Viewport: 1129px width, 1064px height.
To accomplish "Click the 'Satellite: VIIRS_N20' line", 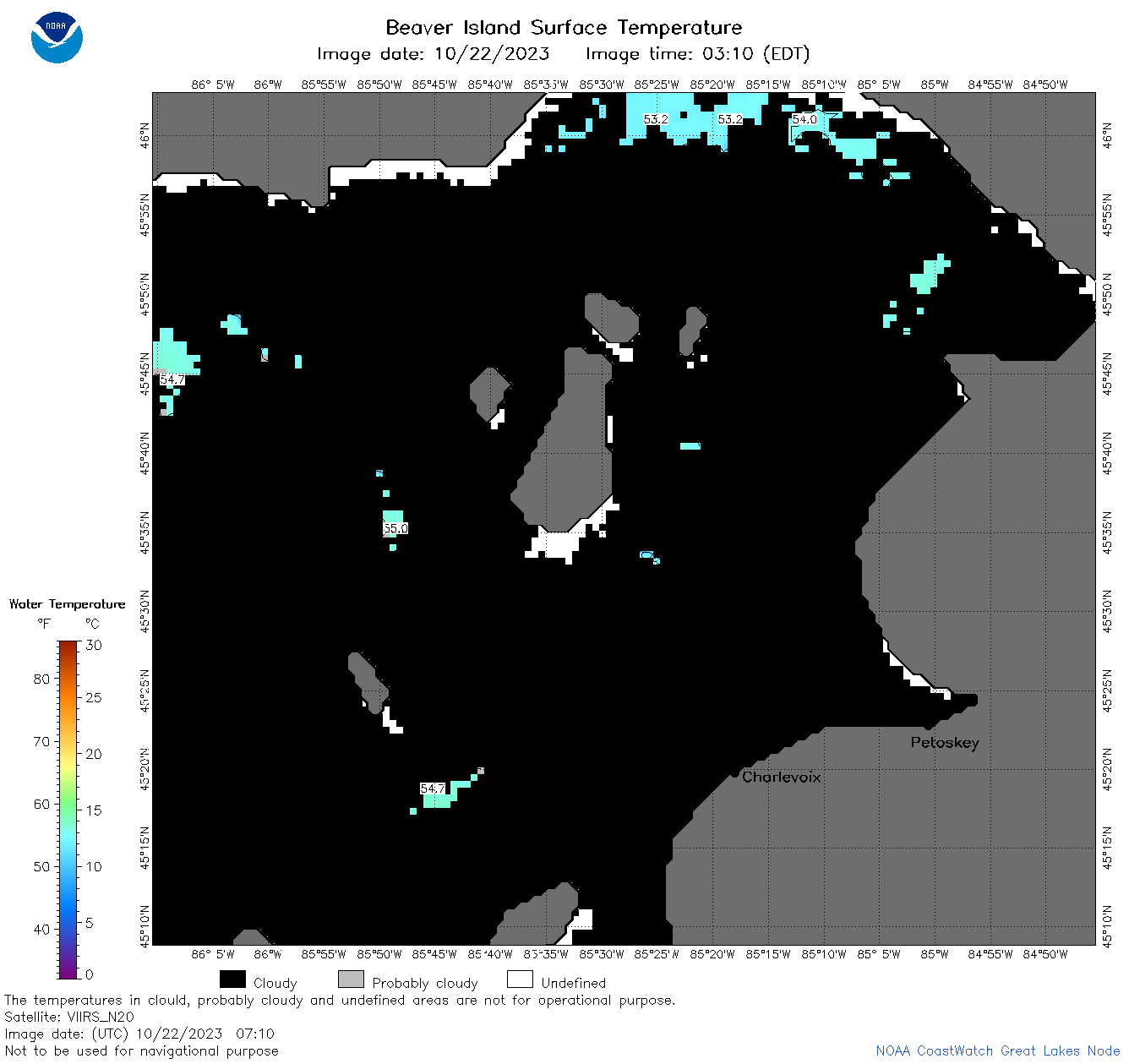I will 69,1017.
